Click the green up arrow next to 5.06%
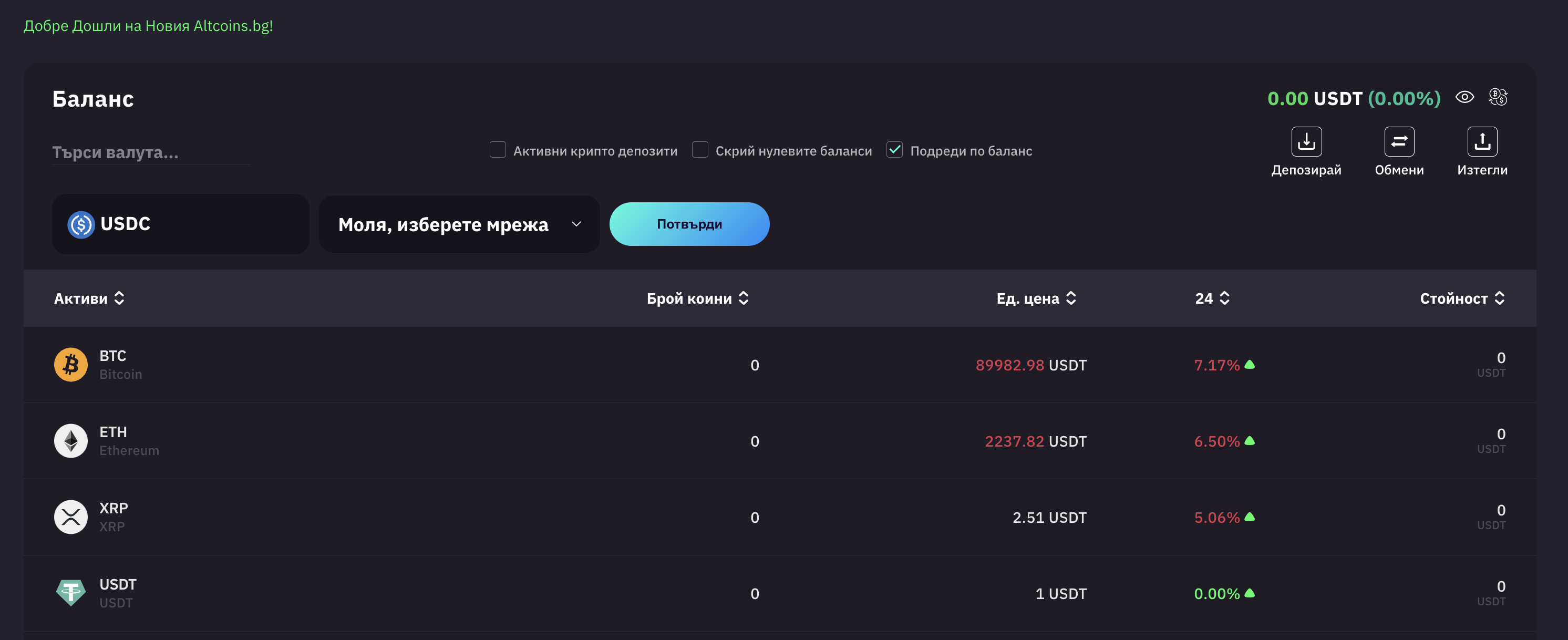The image size is (1568, 640). click(1250, 517)
